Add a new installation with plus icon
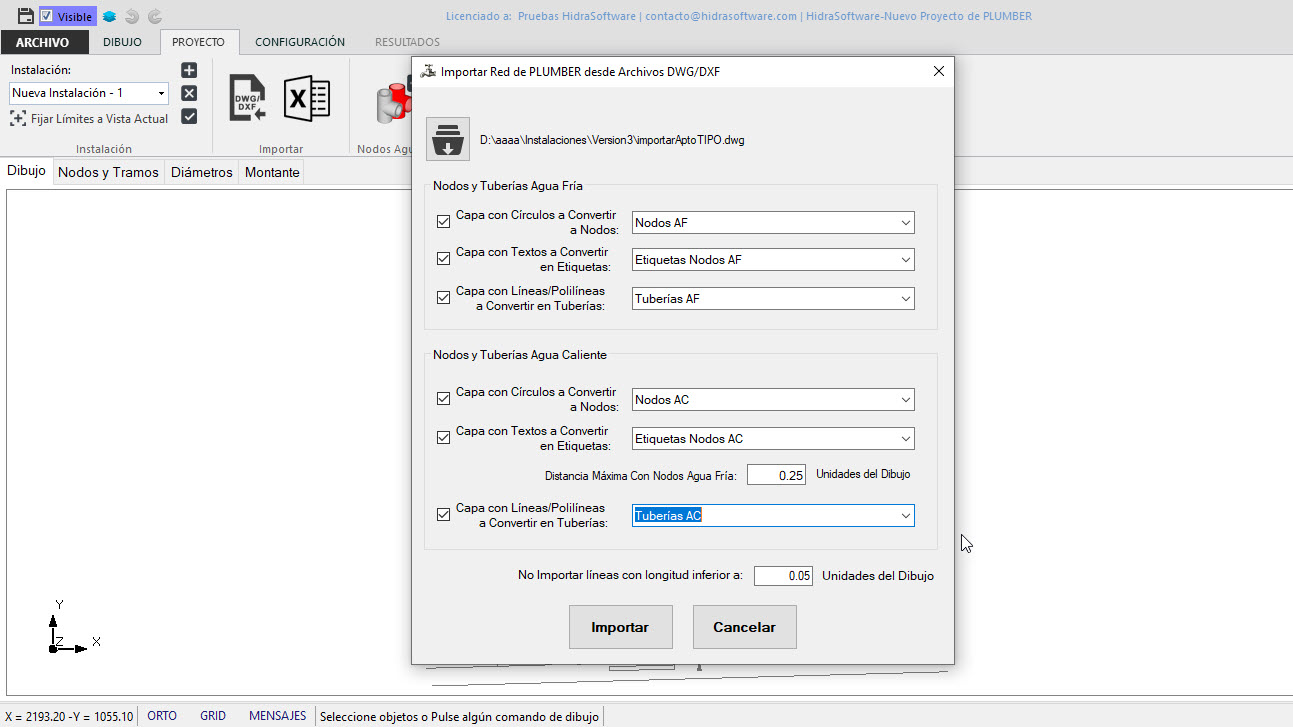 click(x=189, y=70)
